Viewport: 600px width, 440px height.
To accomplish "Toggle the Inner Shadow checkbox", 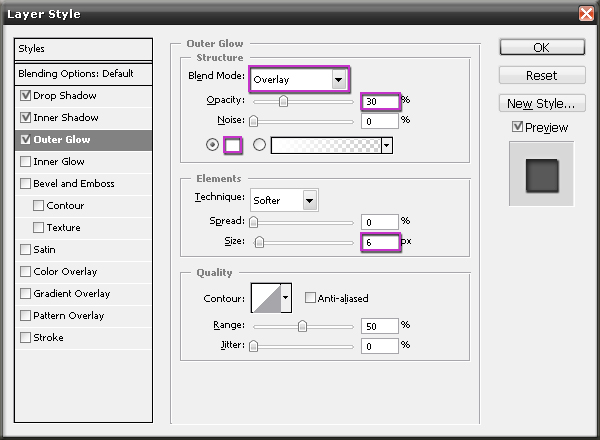I will [25, 117].
